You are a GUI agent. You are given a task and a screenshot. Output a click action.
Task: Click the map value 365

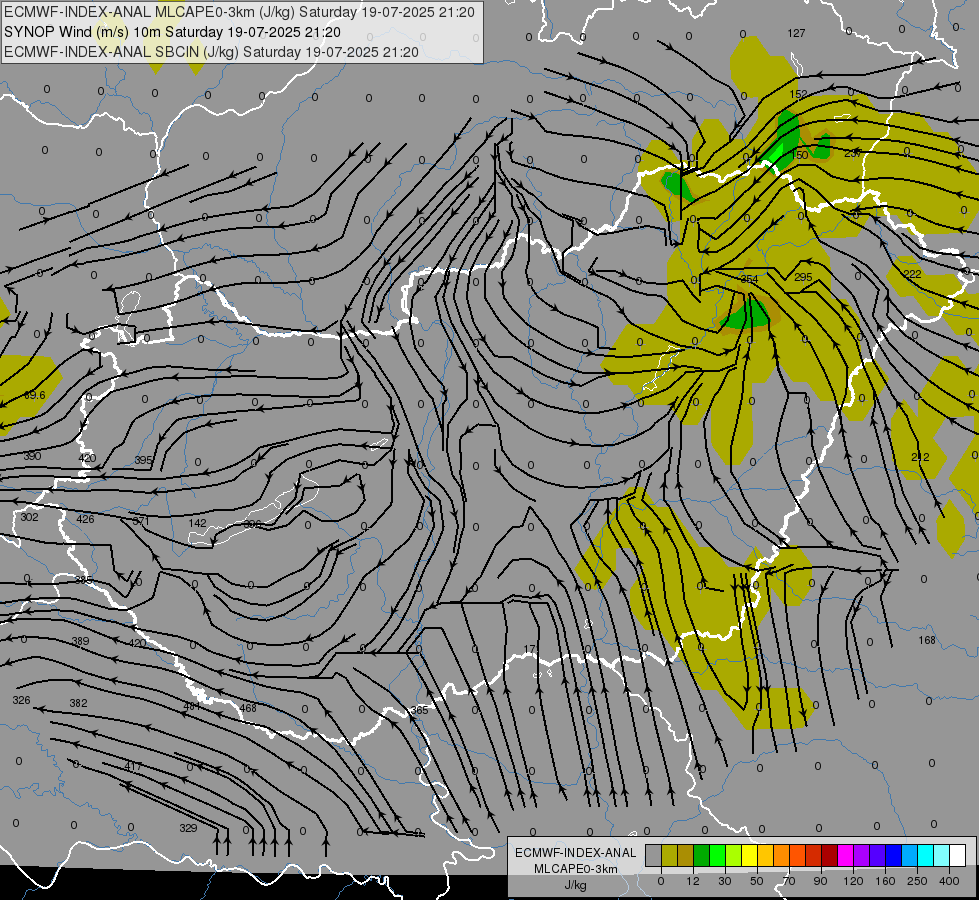pos(420,711)
